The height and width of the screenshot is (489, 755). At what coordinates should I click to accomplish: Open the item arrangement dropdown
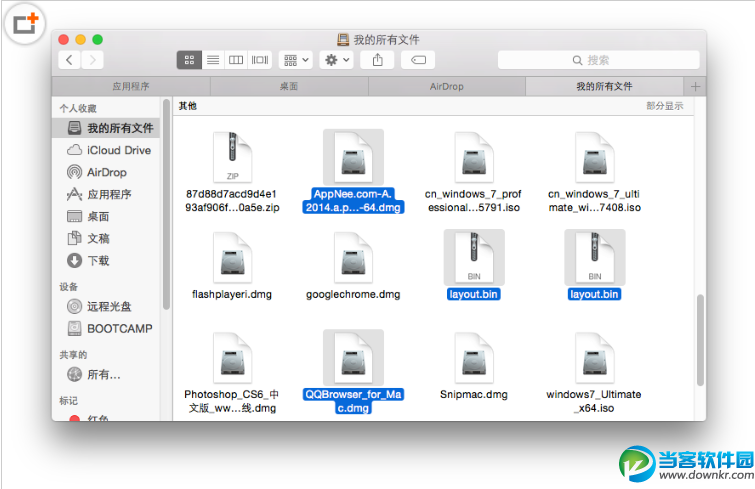coord(296,60)
